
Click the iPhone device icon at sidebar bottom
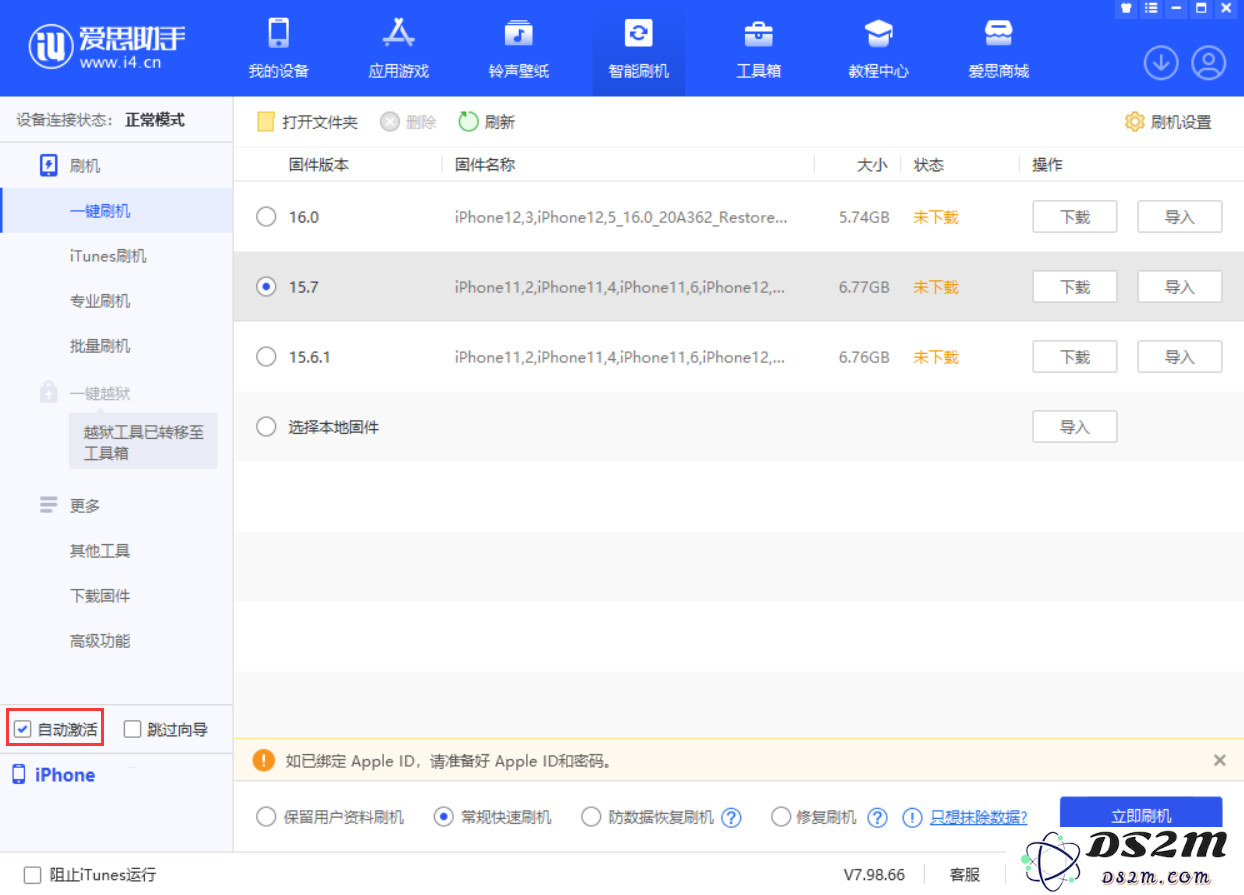point(19,775)
